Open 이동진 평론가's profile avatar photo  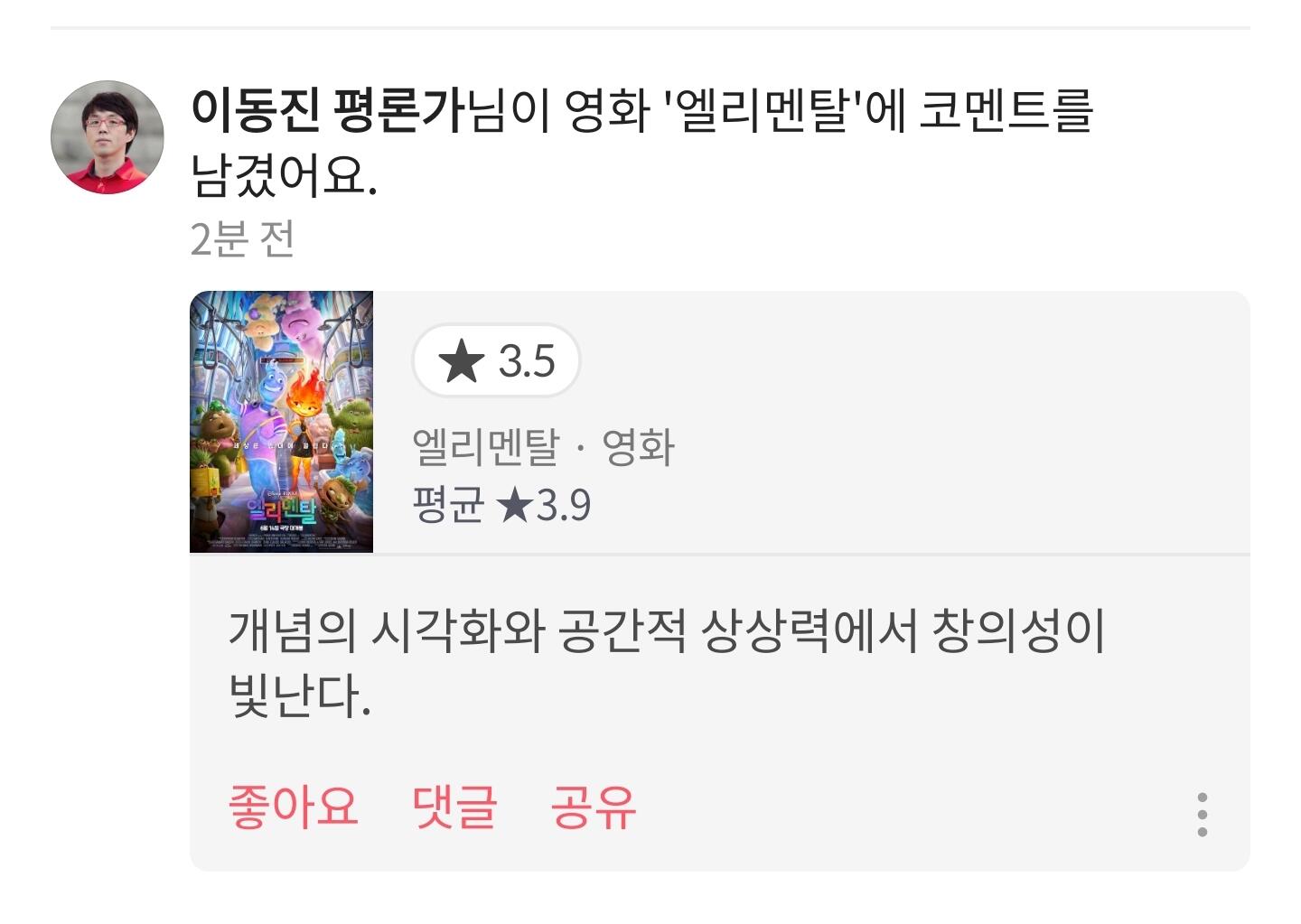[107, 137]
